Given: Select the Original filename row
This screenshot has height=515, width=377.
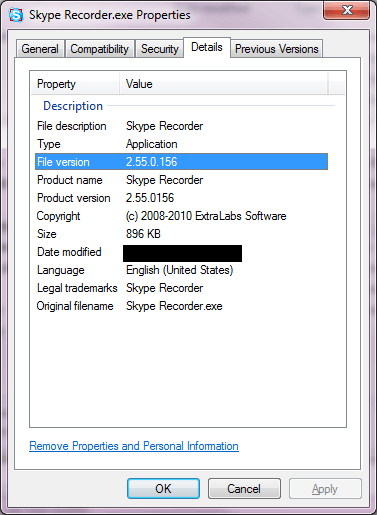Looking at the screenshot, I should click(x=181, y=306).
